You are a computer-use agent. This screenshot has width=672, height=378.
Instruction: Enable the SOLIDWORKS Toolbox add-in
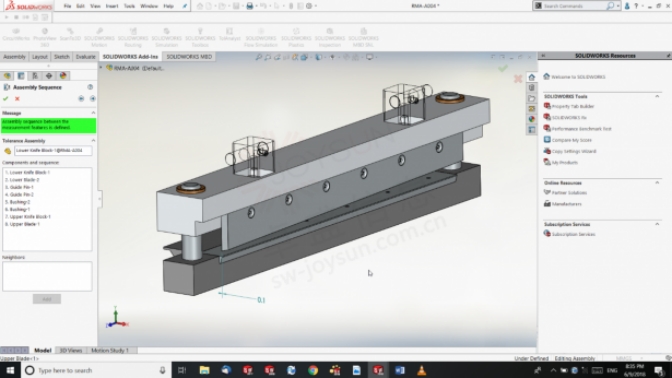tap(200, 38)
